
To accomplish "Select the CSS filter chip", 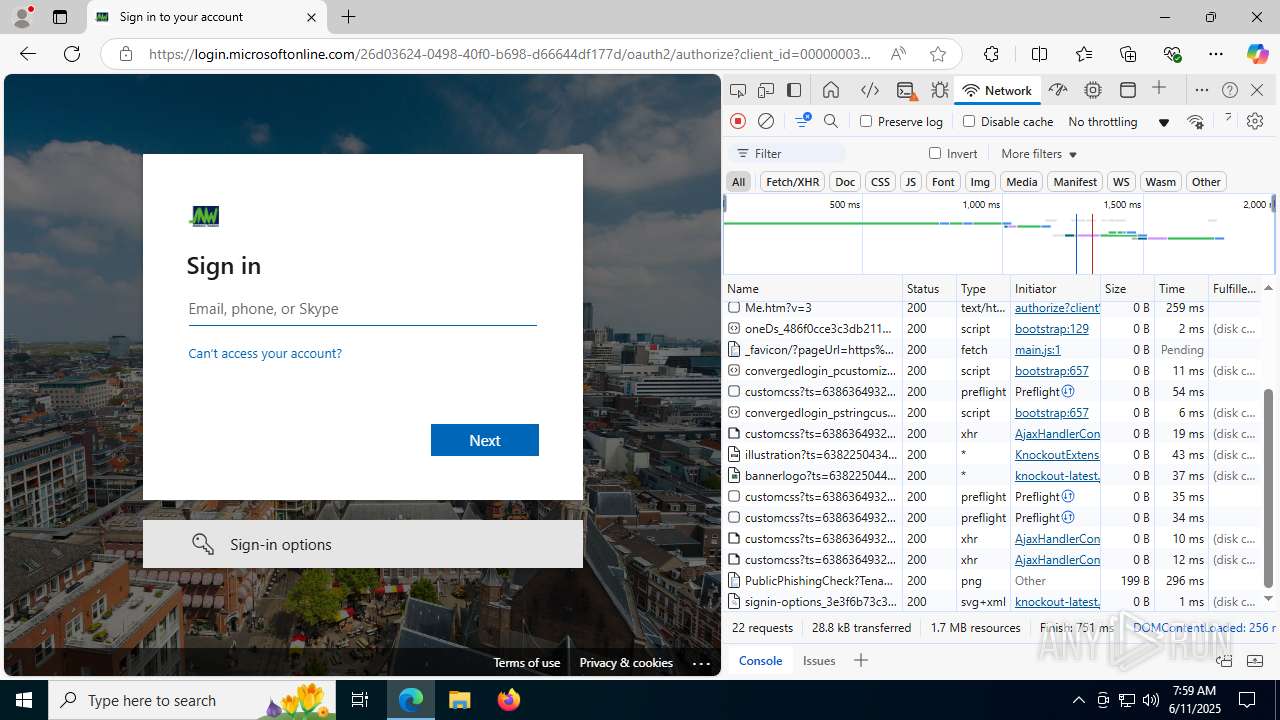I will click(880, 181).
